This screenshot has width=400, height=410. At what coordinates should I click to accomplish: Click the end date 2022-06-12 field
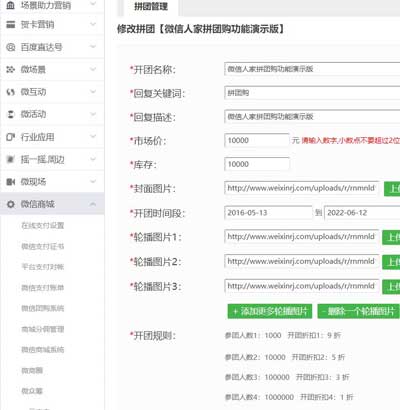pos(362,213)
